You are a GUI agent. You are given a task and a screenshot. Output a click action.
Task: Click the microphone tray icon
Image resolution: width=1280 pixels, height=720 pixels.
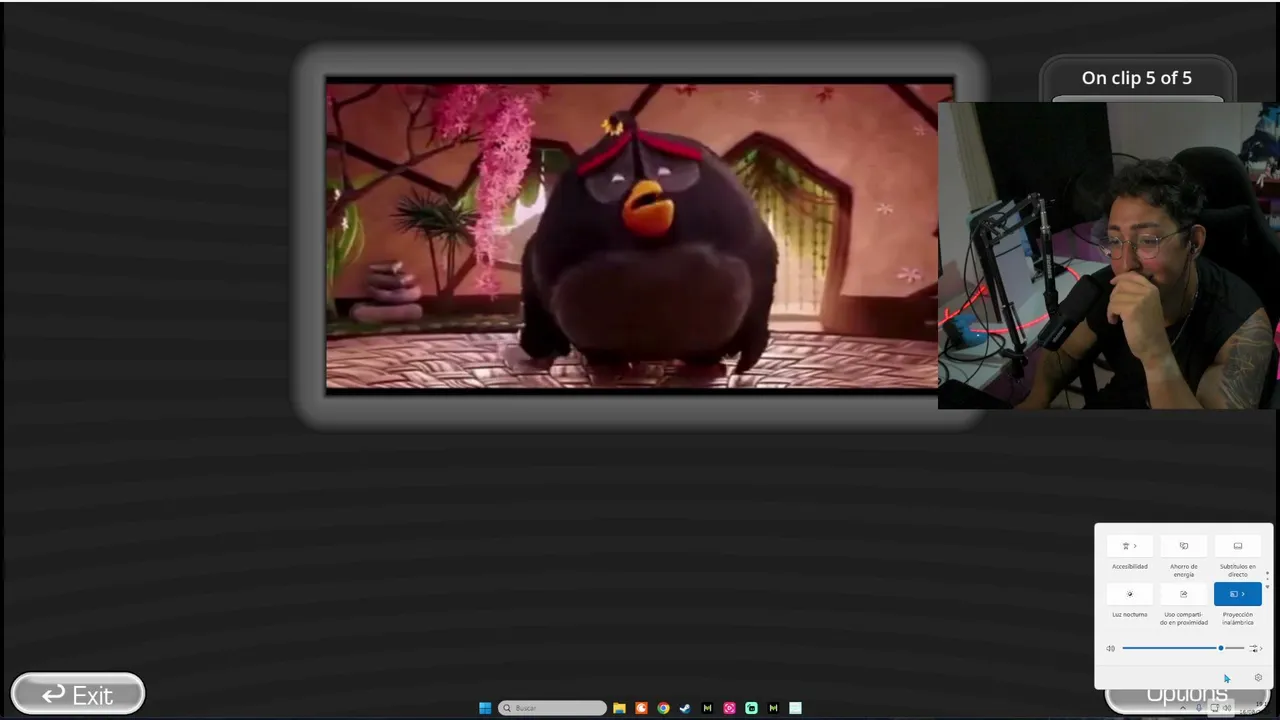point(1199,708)
